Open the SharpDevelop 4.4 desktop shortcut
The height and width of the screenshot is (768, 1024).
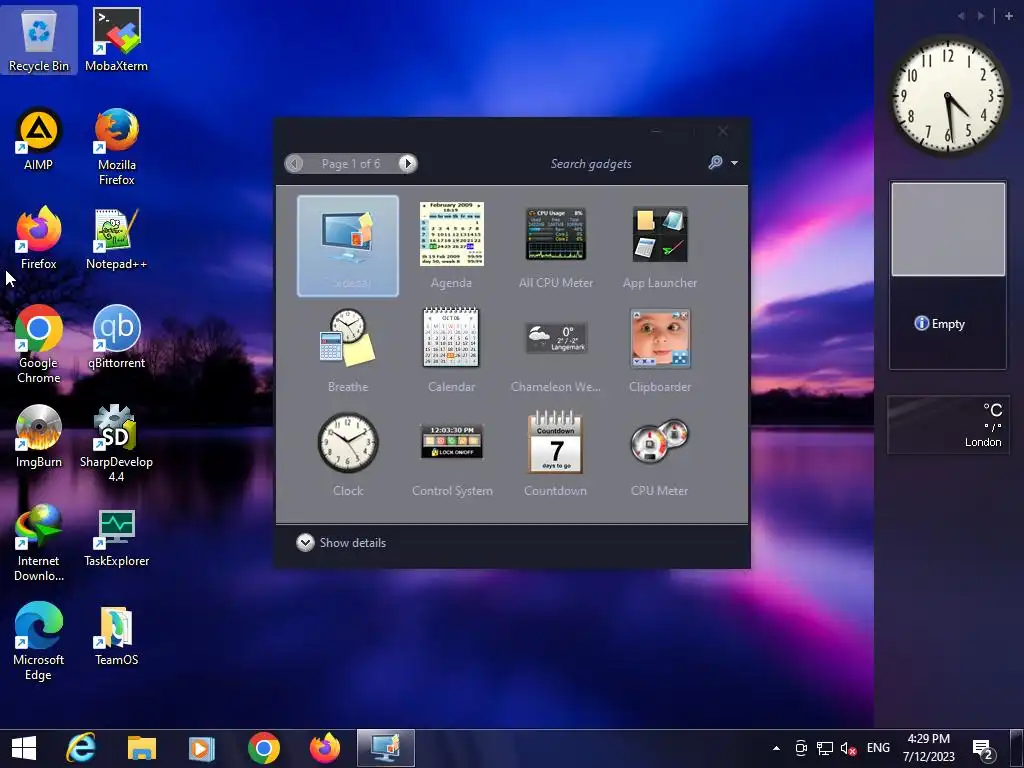[x=116, y=443]
